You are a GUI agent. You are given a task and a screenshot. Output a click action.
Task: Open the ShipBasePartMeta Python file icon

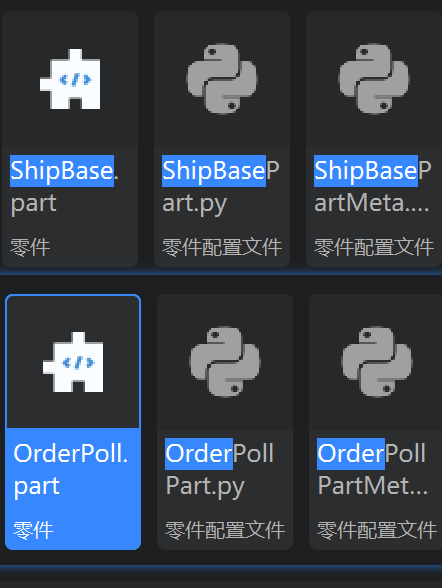click(x=374, y=79)
